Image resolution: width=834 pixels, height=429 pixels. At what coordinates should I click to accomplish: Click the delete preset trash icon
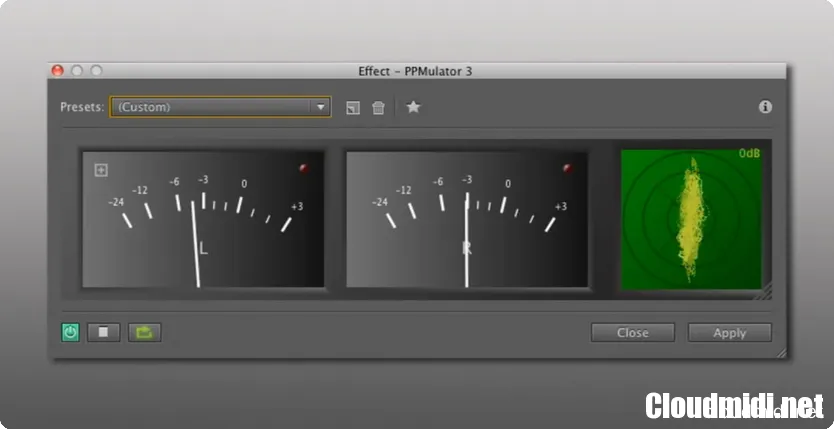click(x=378, y=108)
